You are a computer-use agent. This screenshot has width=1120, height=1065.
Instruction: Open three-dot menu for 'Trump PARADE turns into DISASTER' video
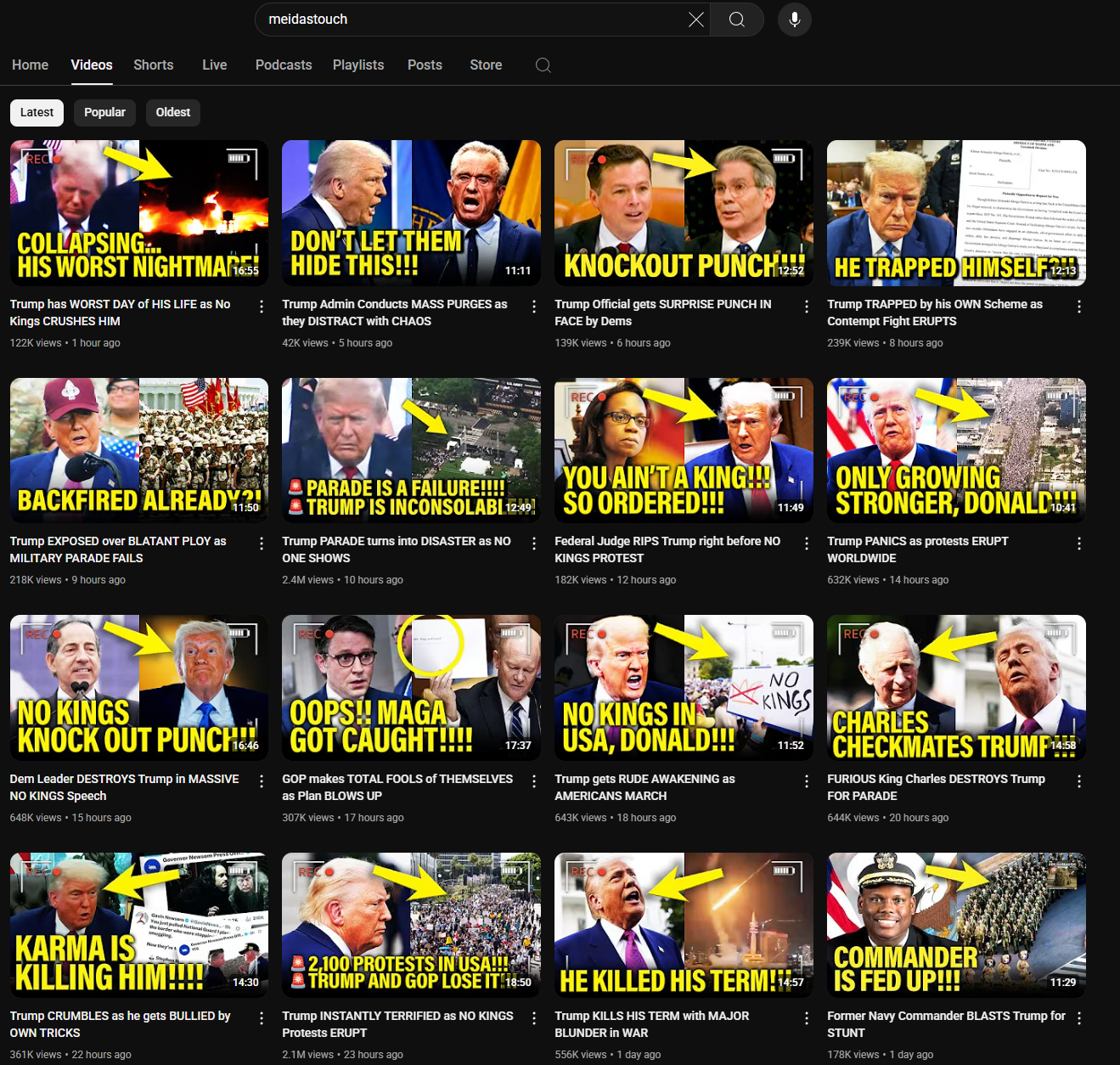tap(534, 544)
